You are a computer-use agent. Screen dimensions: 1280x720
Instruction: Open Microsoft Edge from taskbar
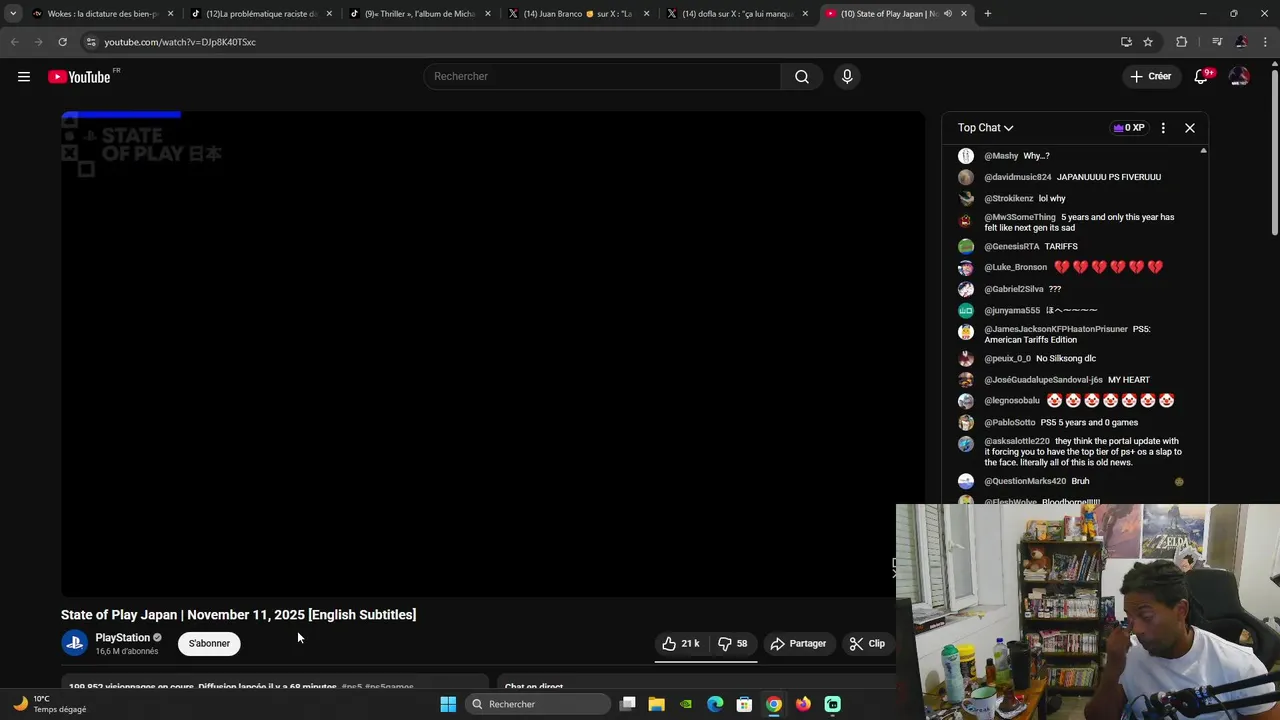pos(715,704)
